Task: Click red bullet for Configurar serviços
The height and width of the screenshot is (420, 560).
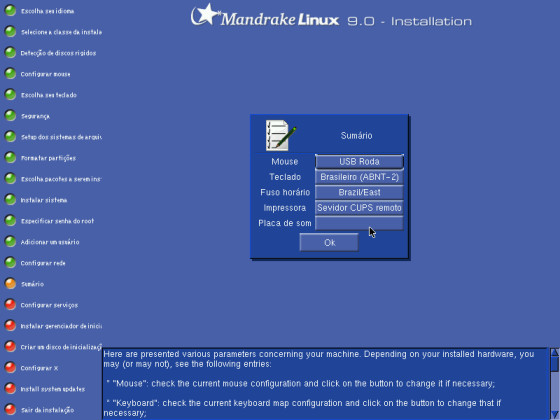Action: [10, 304]
